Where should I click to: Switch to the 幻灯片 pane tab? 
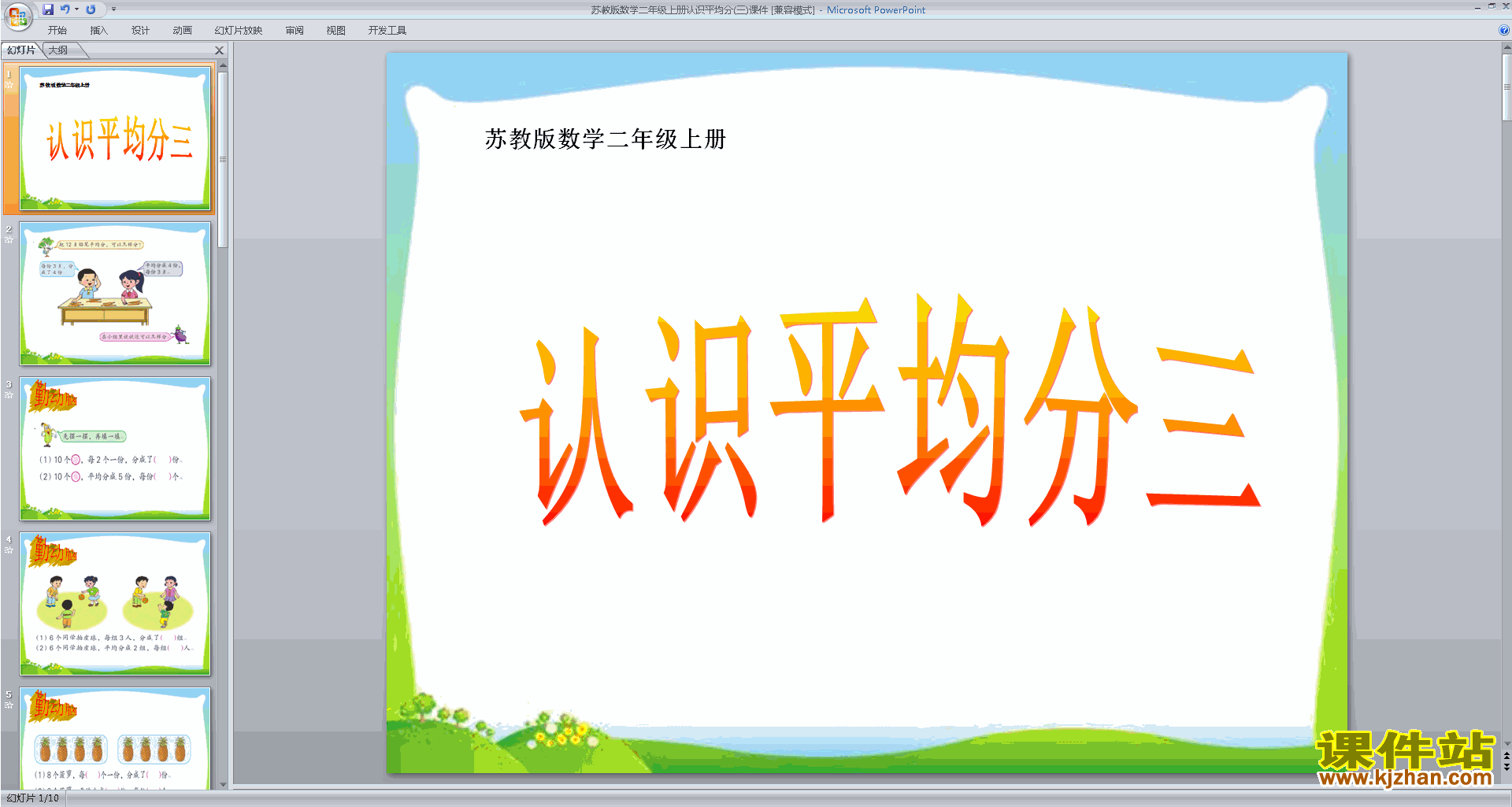[x=21, y=50]
